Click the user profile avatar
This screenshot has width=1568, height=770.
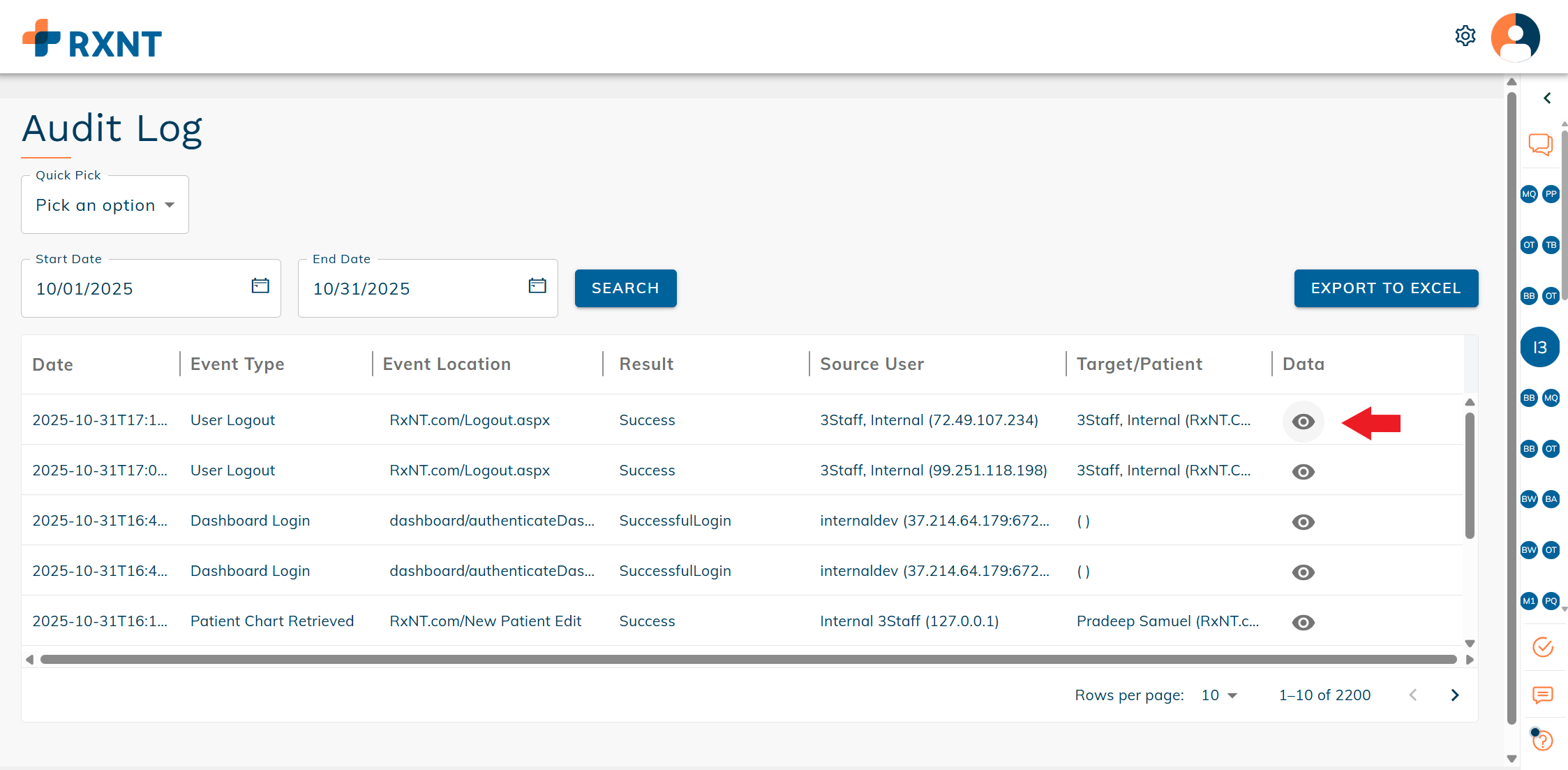[1515, 38]
